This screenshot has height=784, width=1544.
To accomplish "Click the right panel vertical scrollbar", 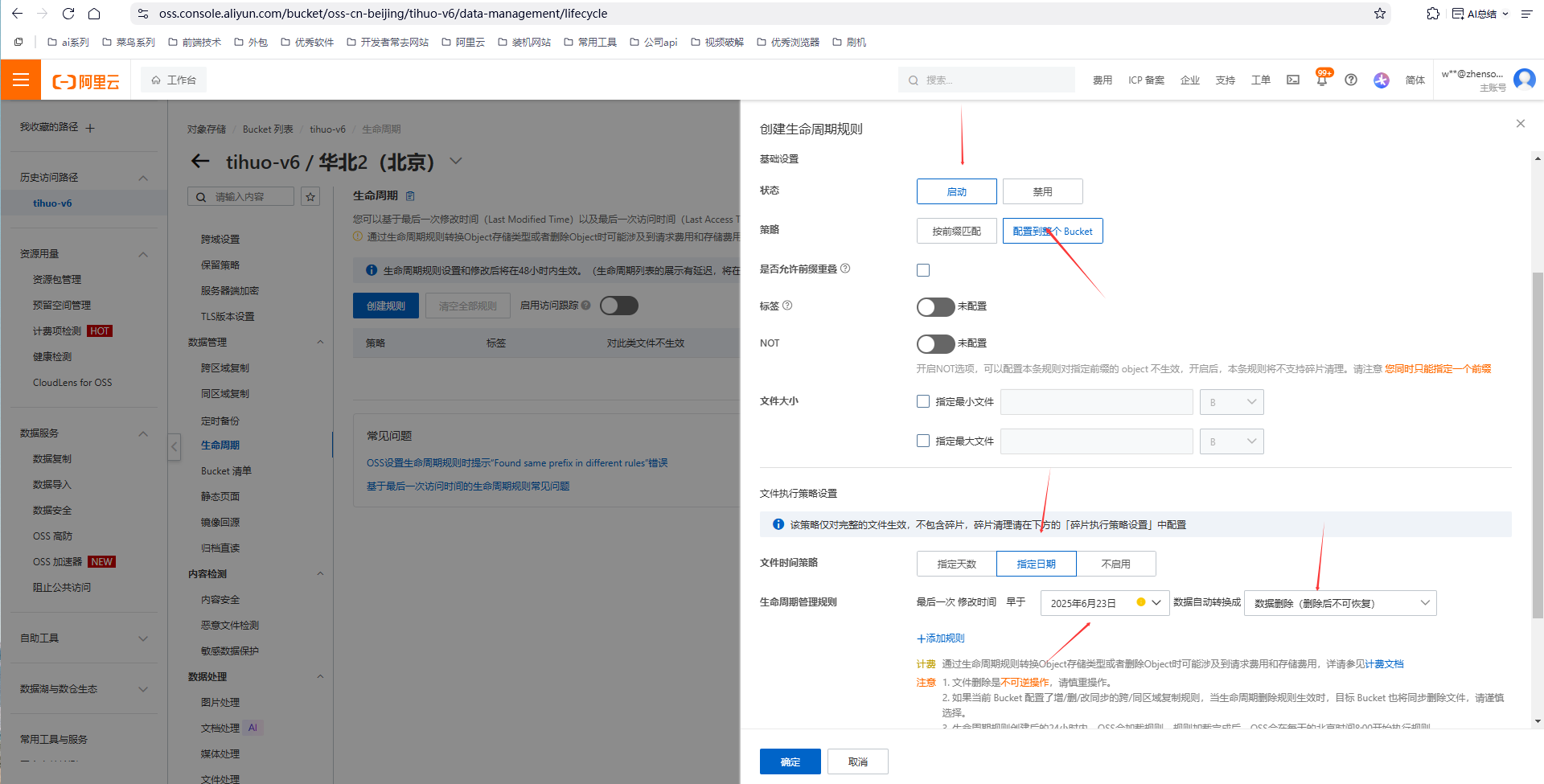I will [1538, 445].
